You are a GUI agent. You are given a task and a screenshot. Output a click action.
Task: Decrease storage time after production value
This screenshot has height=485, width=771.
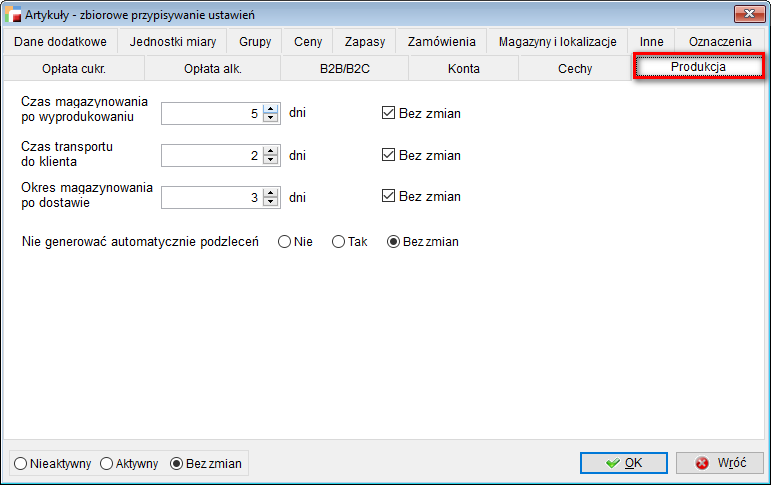(x=270, y=118)
